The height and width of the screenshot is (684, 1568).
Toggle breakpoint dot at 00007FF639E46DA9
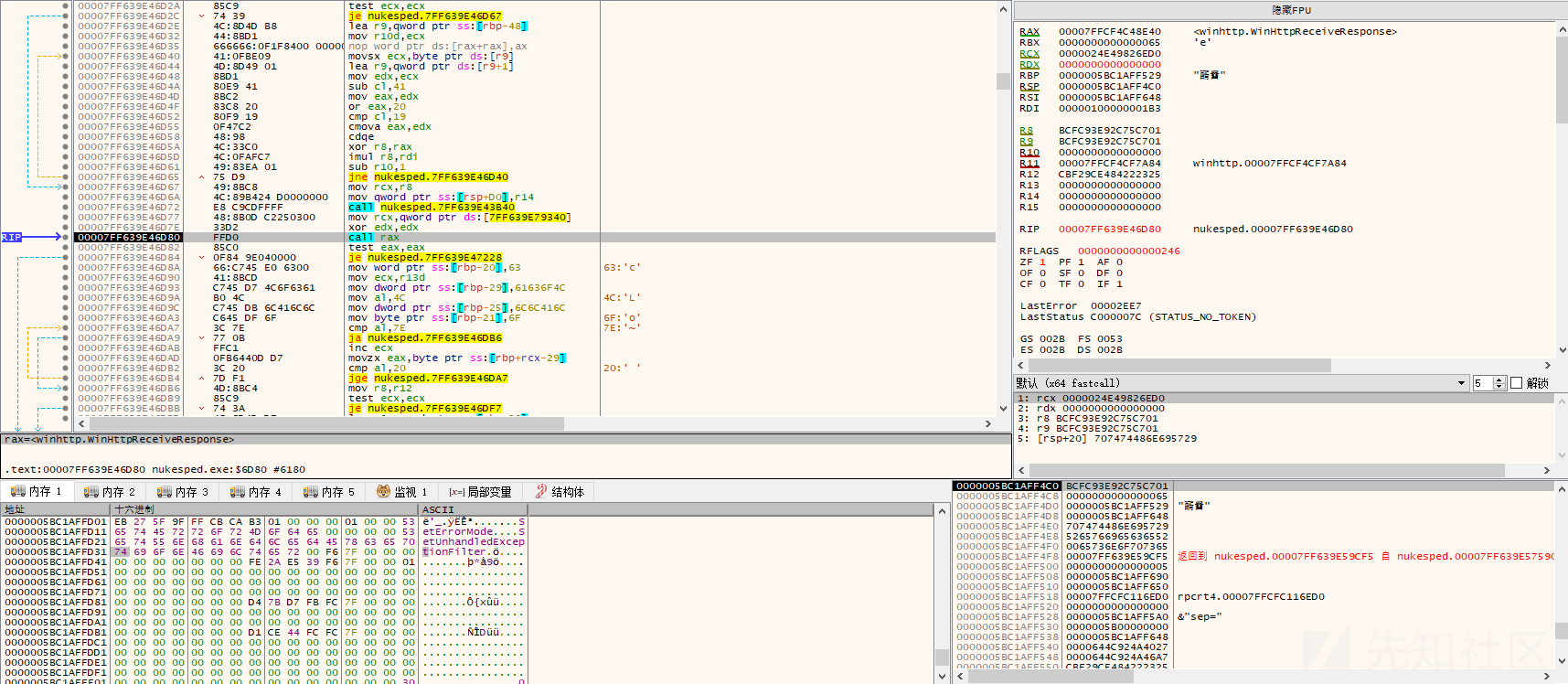65,337
